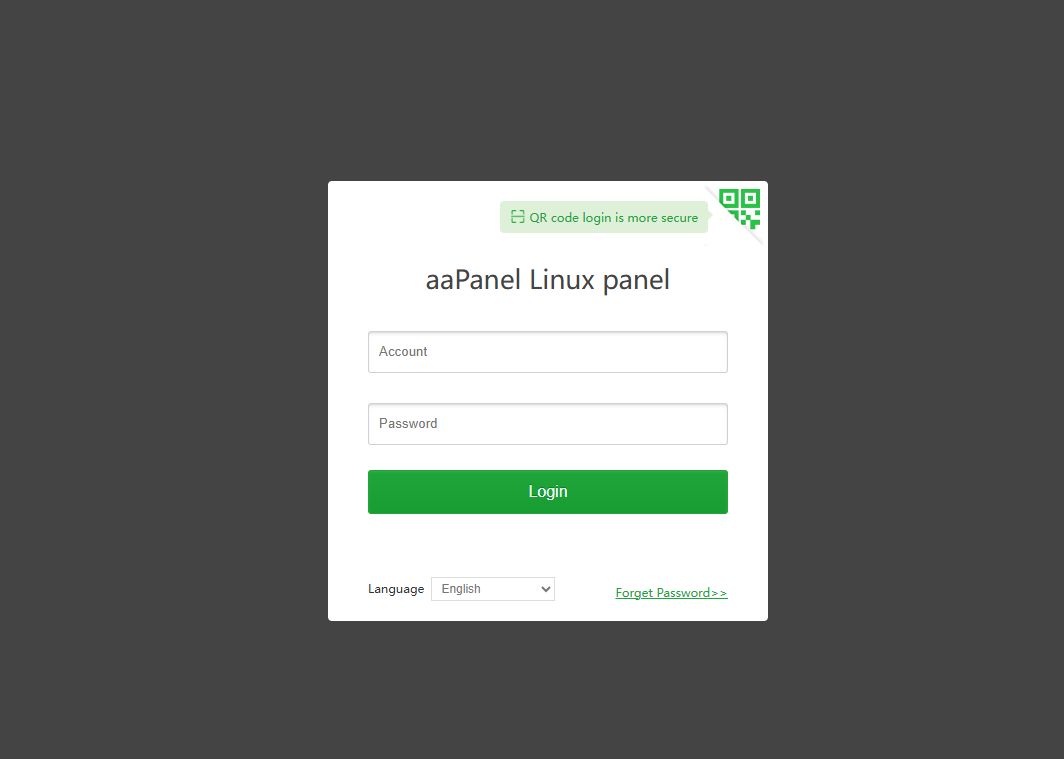The width and height of the screenshot is (1064, 759).
Task: Click the "English" text in the language combo box
Action: pos(461,589)
